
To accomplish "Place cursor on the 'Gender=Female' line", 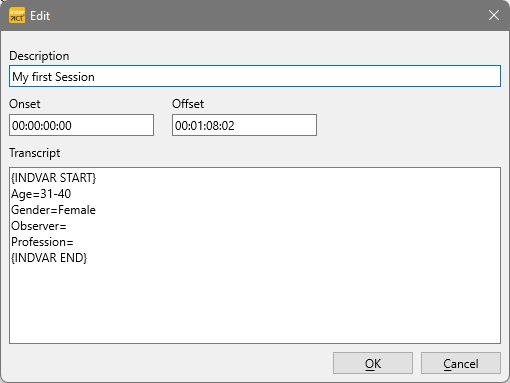I will point(53,210).
